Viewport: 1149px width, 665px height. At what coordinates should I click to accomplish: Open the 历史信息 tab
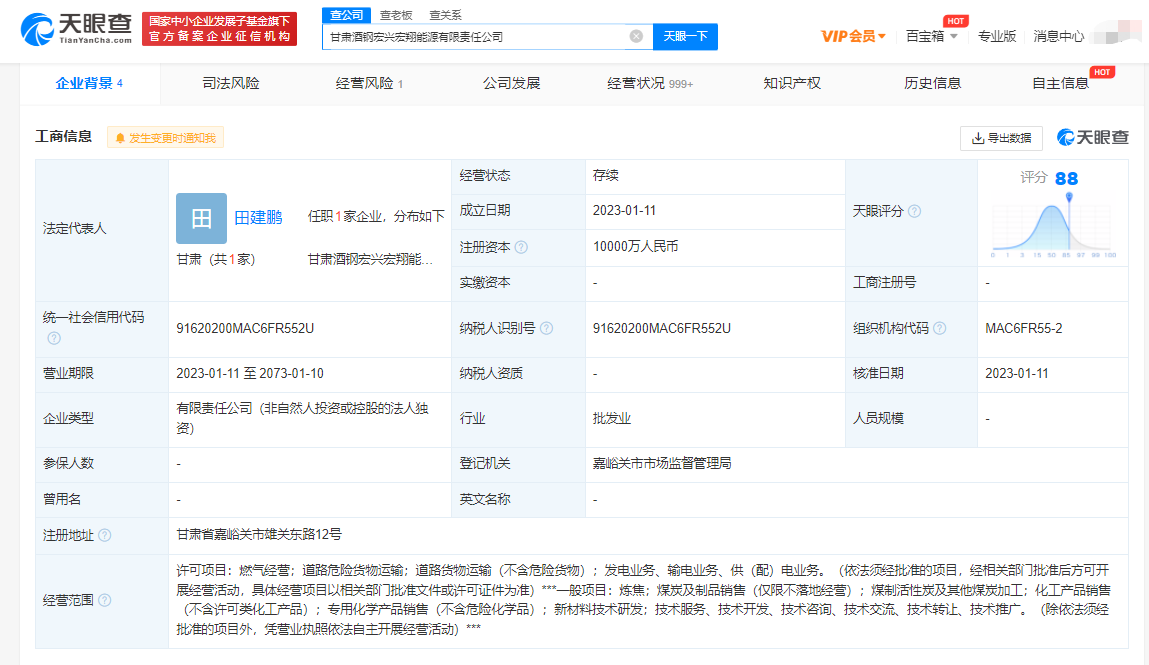(933, 83)
